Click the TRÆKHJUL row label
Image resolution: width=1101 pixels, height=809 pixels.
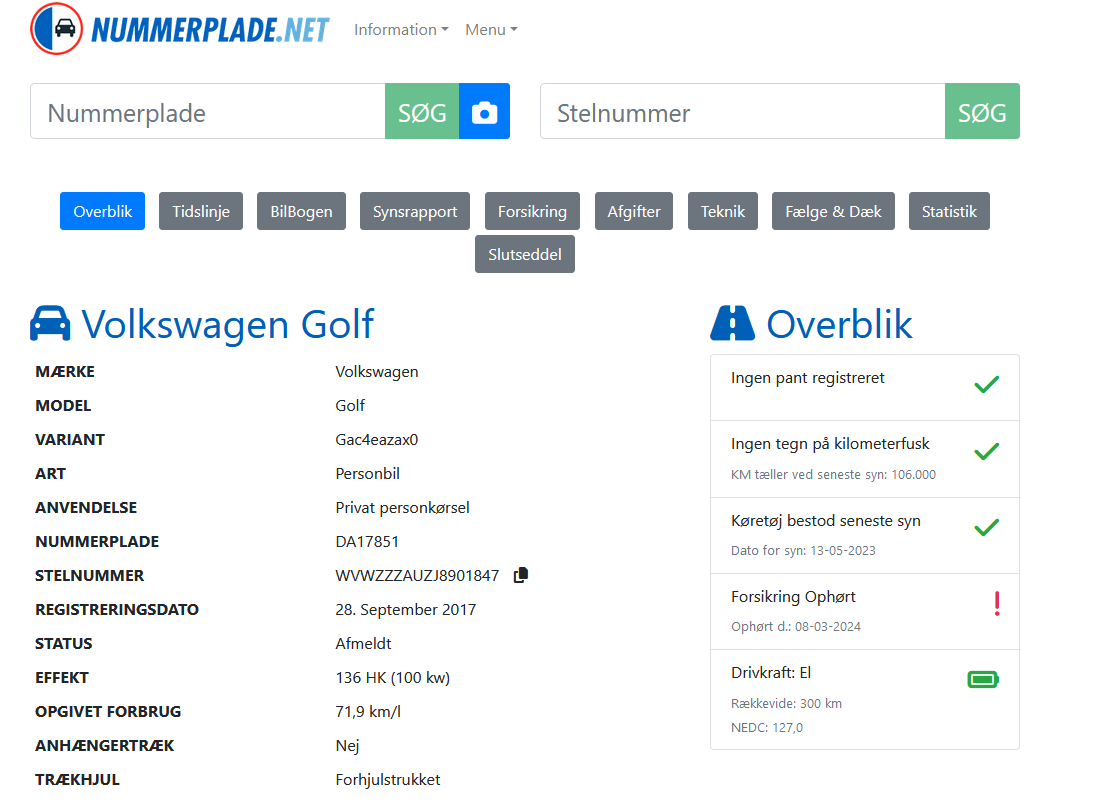pos(77,780)
